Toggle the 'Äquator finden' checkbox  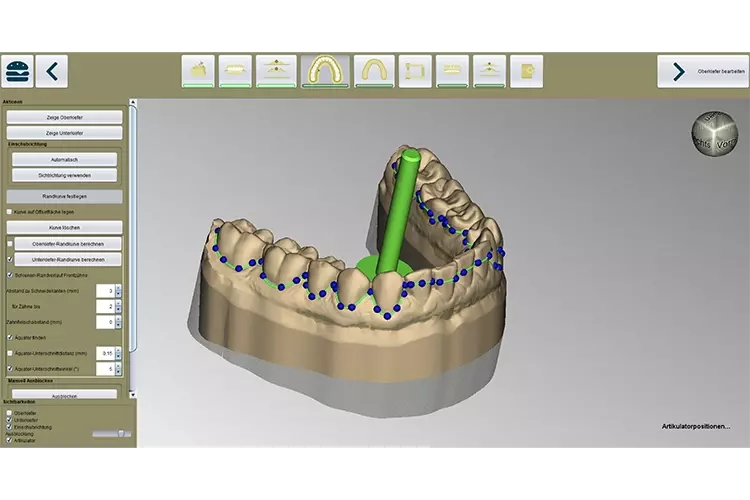coord(9,338)
